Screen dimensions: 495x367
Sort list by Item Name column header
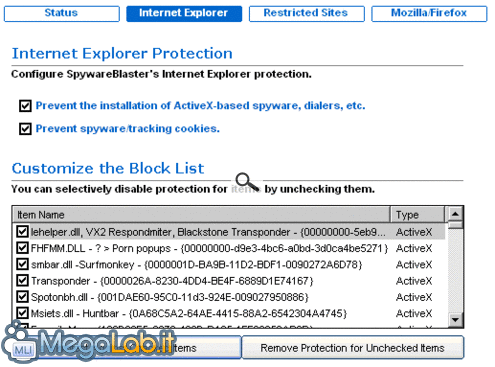tap(201, 215)
